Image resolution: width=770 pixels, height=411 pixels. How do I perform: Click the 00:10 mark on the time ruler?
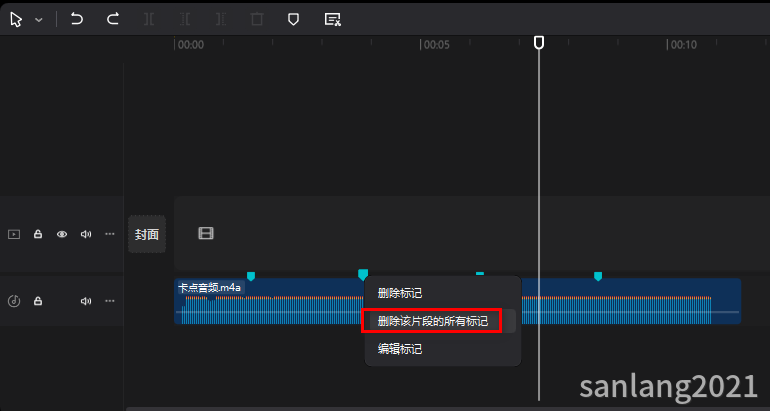coord(684,45)
